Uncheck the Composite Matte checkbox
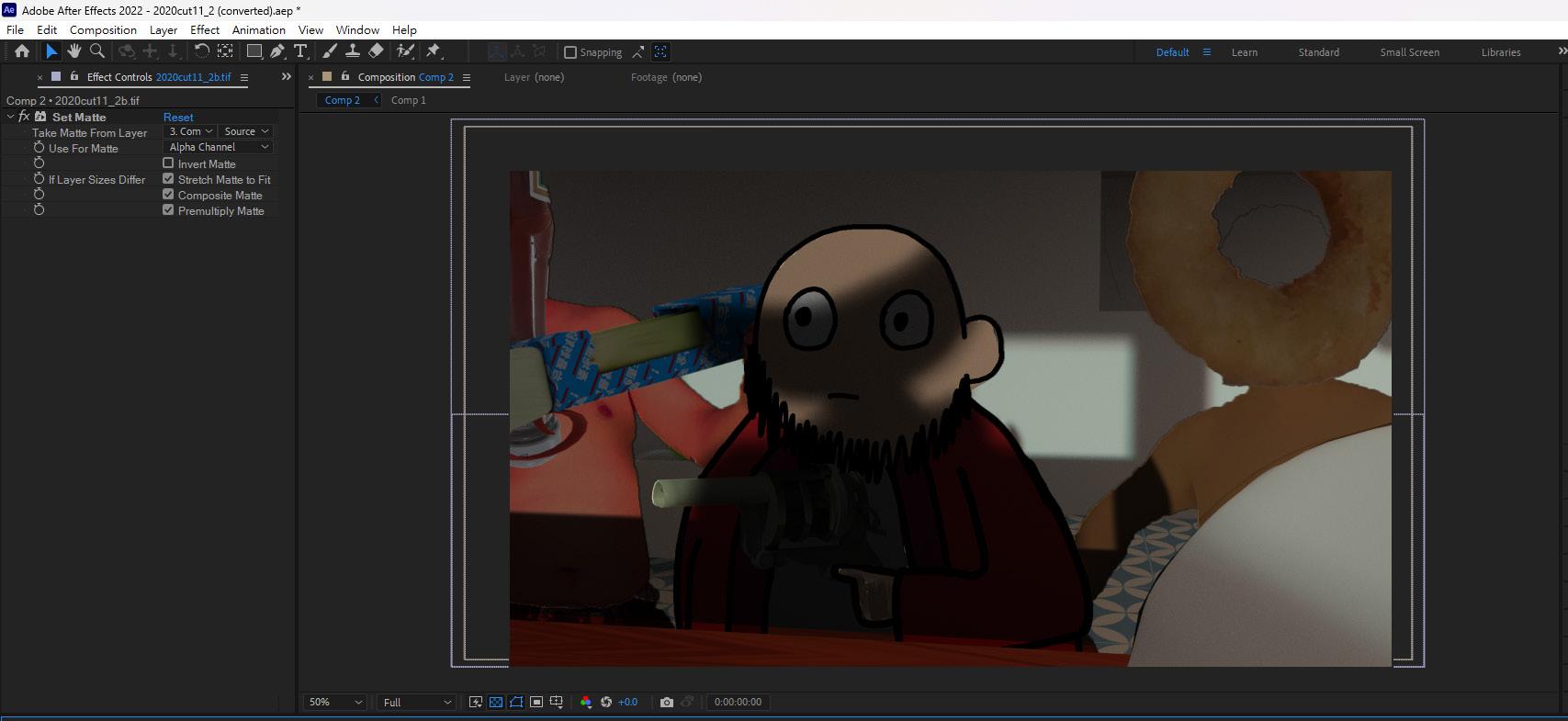The width and height of the screenshot is (1568, 721). point(168,195)
